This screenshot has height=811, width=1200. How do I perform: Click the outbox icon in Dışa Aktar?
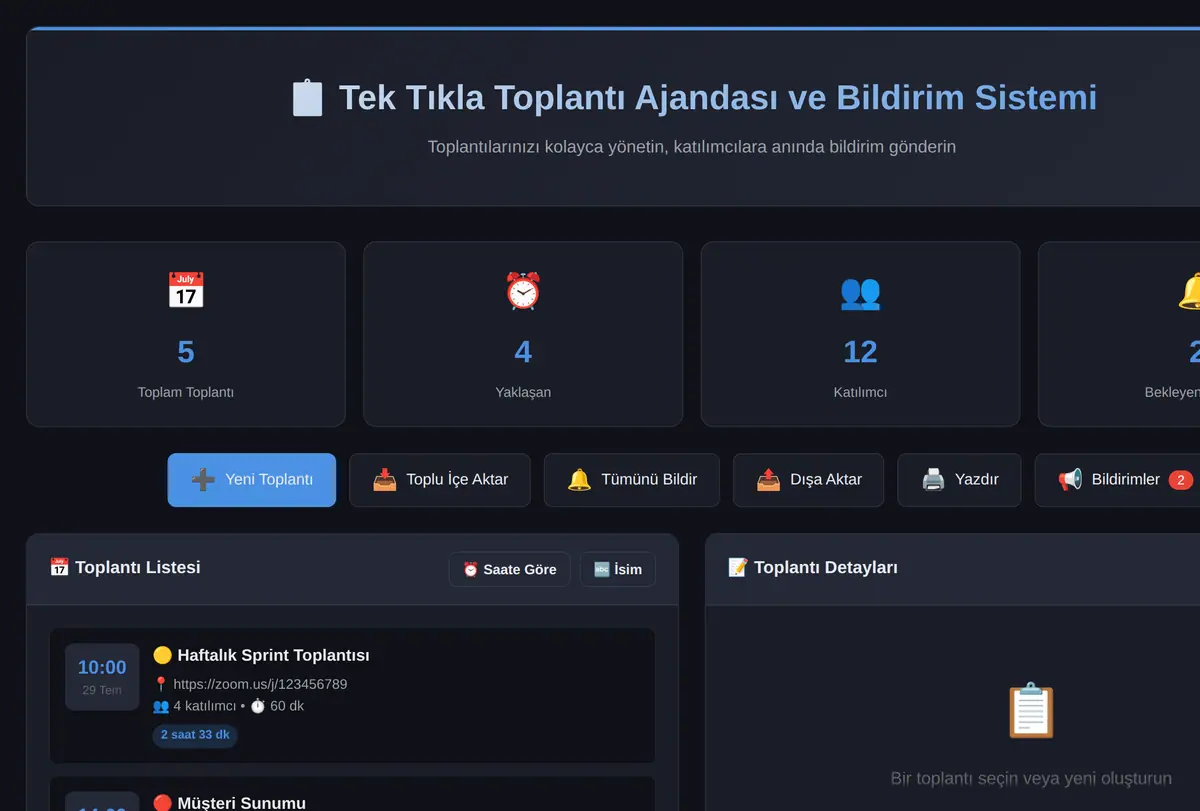tap(768, 480)
